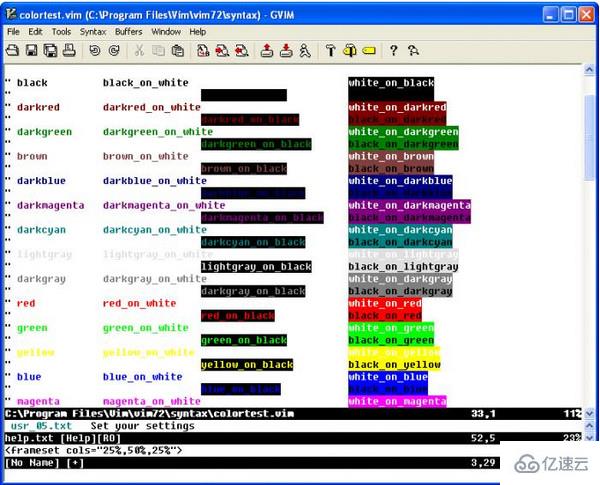Click the Undo toolbar icon
600x485 pixels.
tap(95, 51)
